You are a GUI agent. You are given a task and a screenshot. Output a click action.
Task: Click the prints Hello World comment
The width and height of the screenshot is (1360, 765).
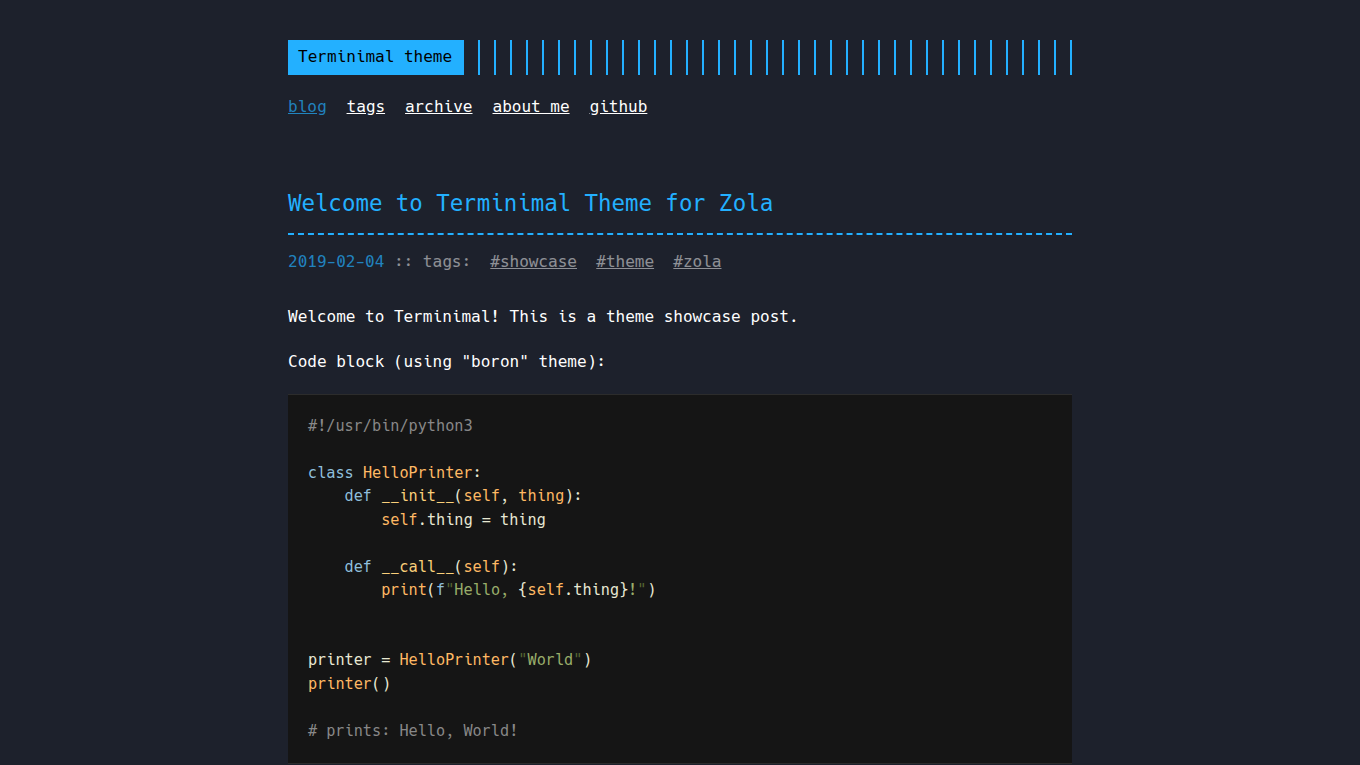412,730
